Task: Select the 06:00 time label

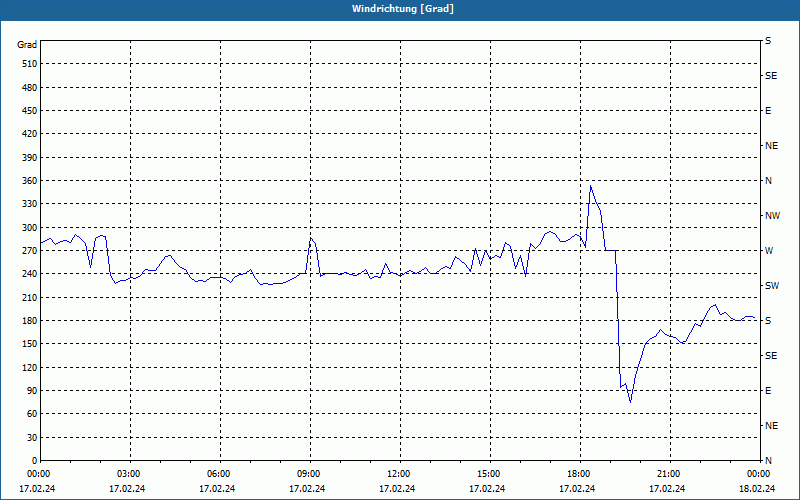Action: pyautogui.click(x=218, y=474)
